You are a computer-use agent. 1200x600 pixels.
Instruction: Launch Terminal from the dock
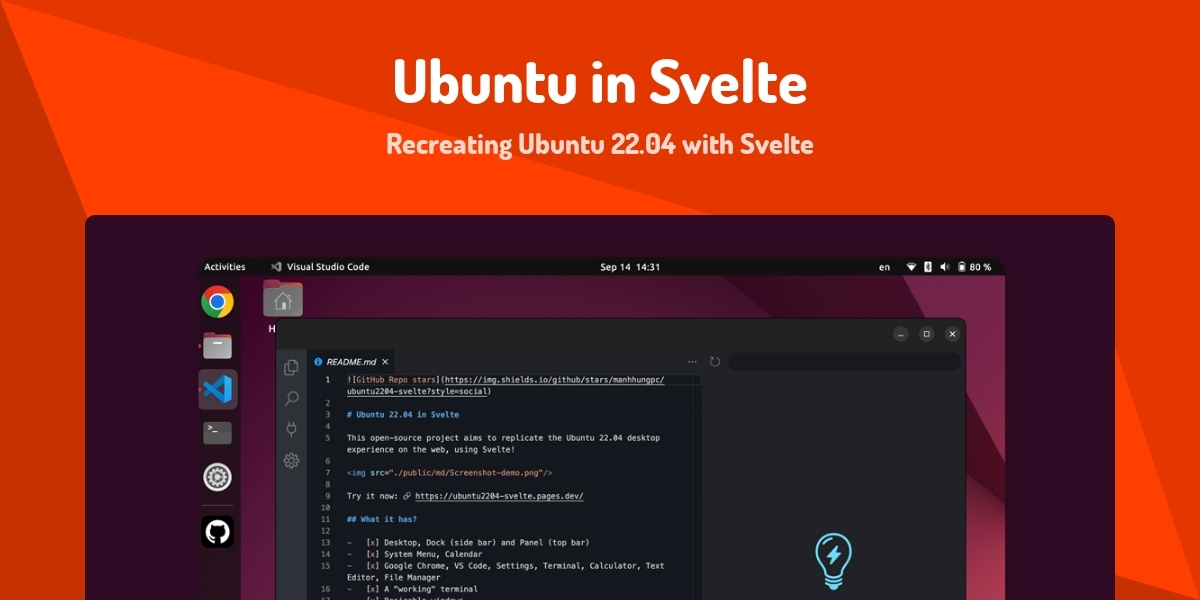coord(217,433)
